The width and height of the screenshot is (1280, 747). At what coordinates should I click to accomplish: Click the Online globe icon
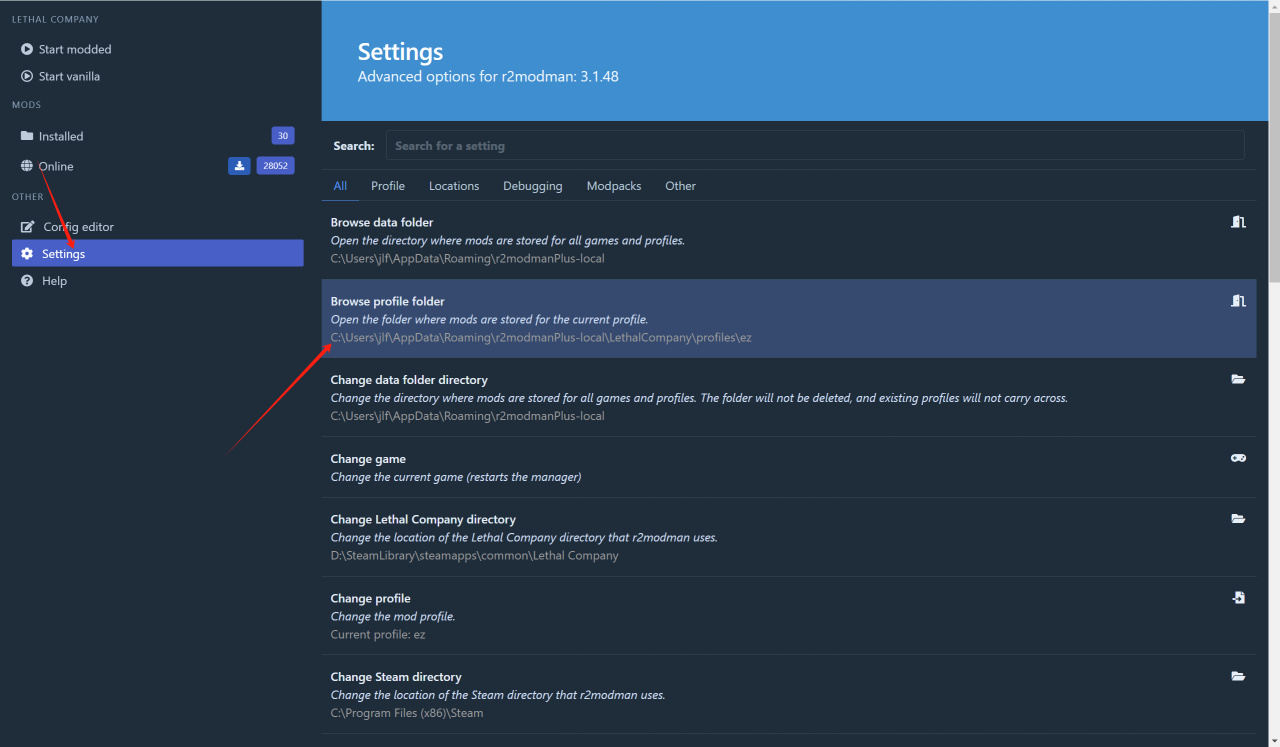pyautogui.click(x=27, y=166)
